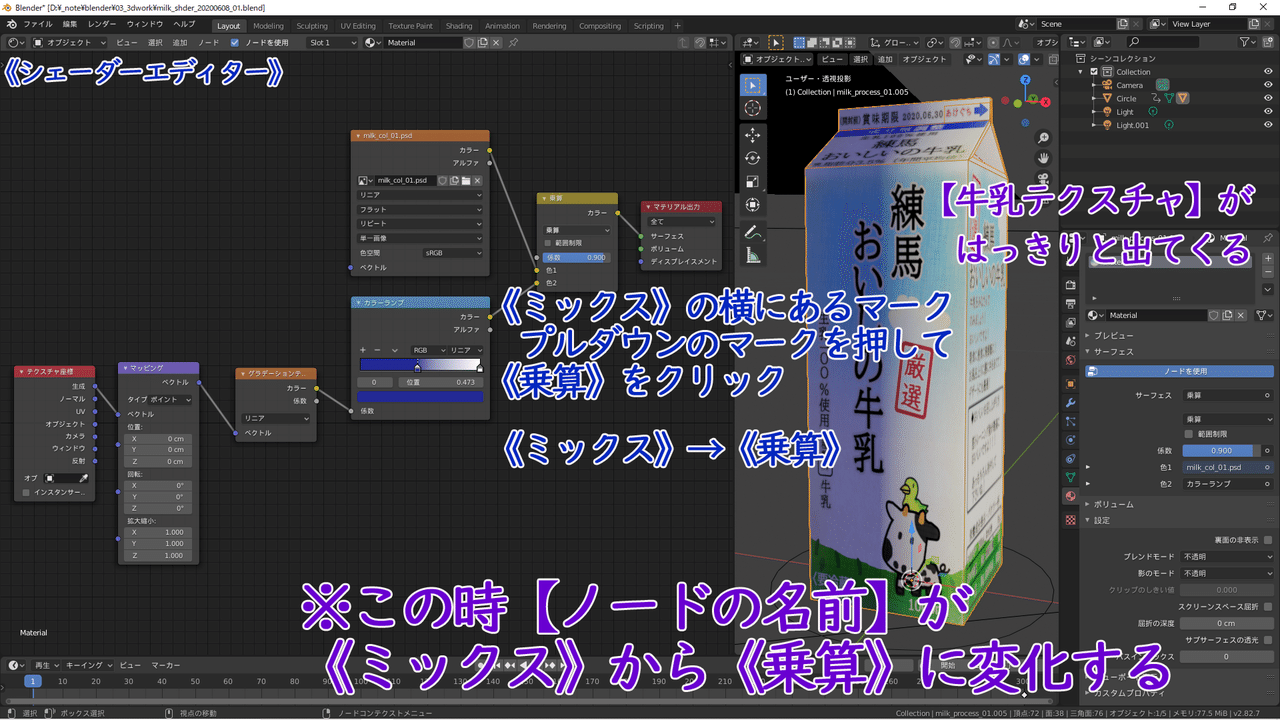Open the File menu
This screenshot has width=1280, height=720.
(38, 25)
